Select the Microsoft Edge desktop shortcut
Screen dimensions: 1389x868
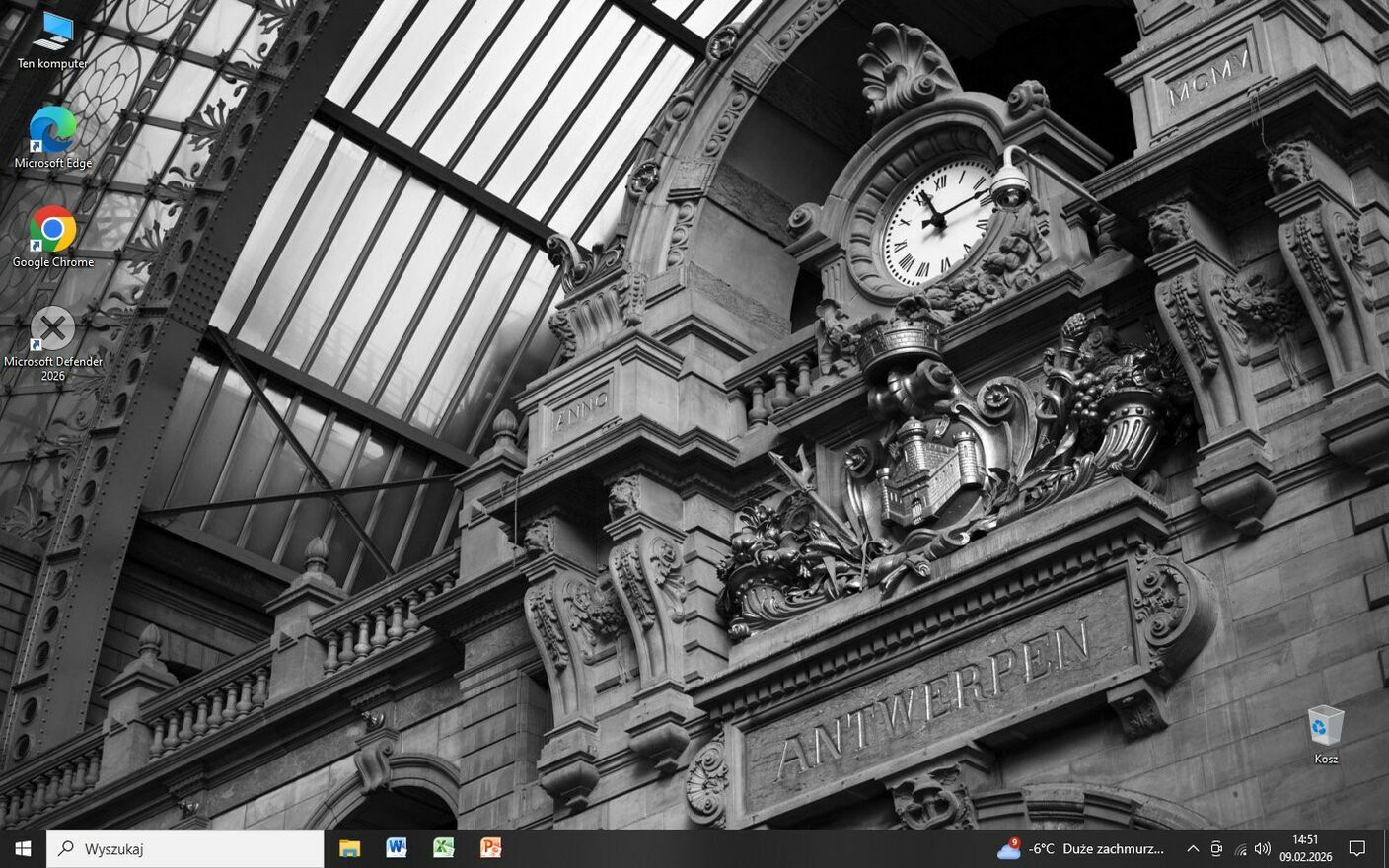(x=52, y=138)
